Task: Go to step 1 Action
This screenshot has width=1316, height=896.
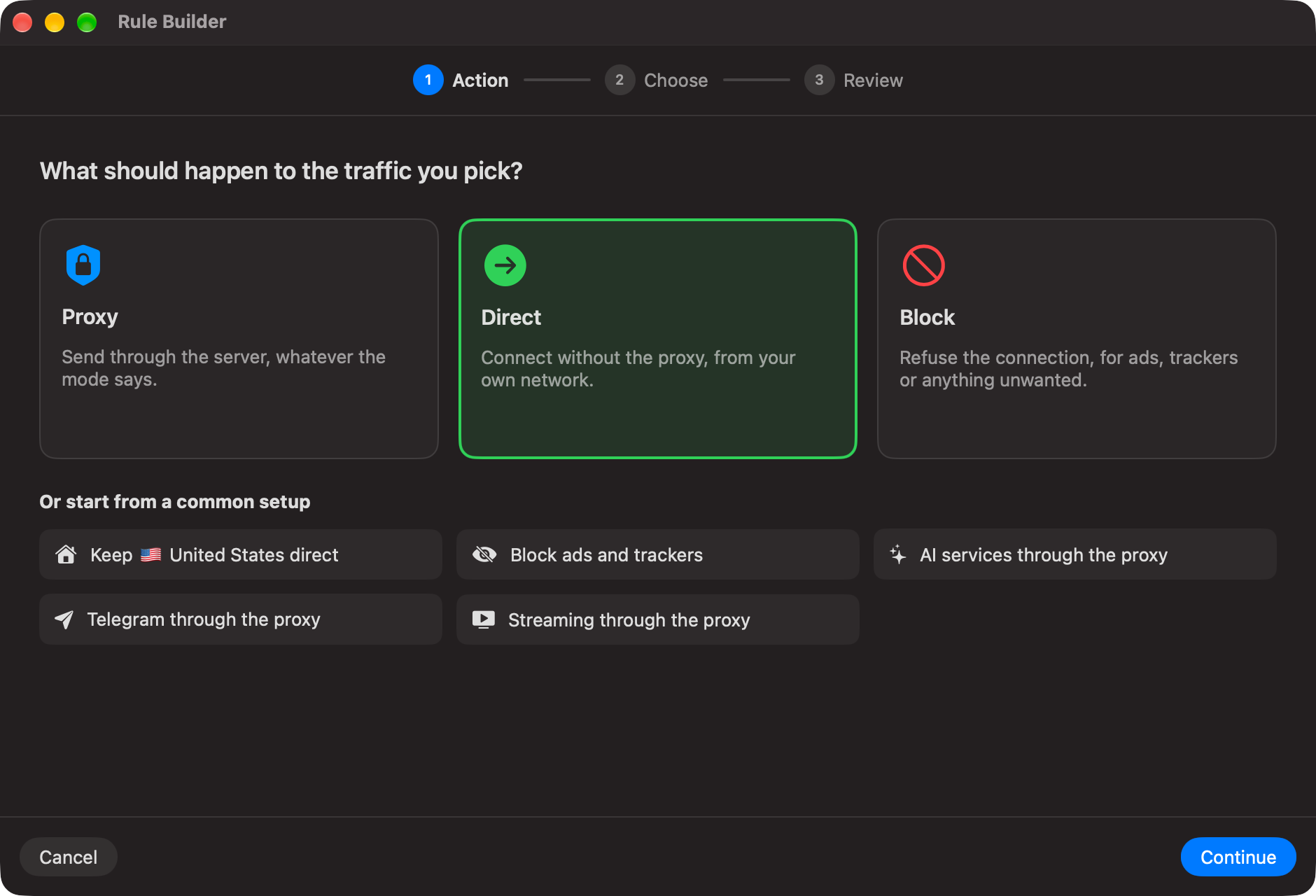Action: coord(461,80)
